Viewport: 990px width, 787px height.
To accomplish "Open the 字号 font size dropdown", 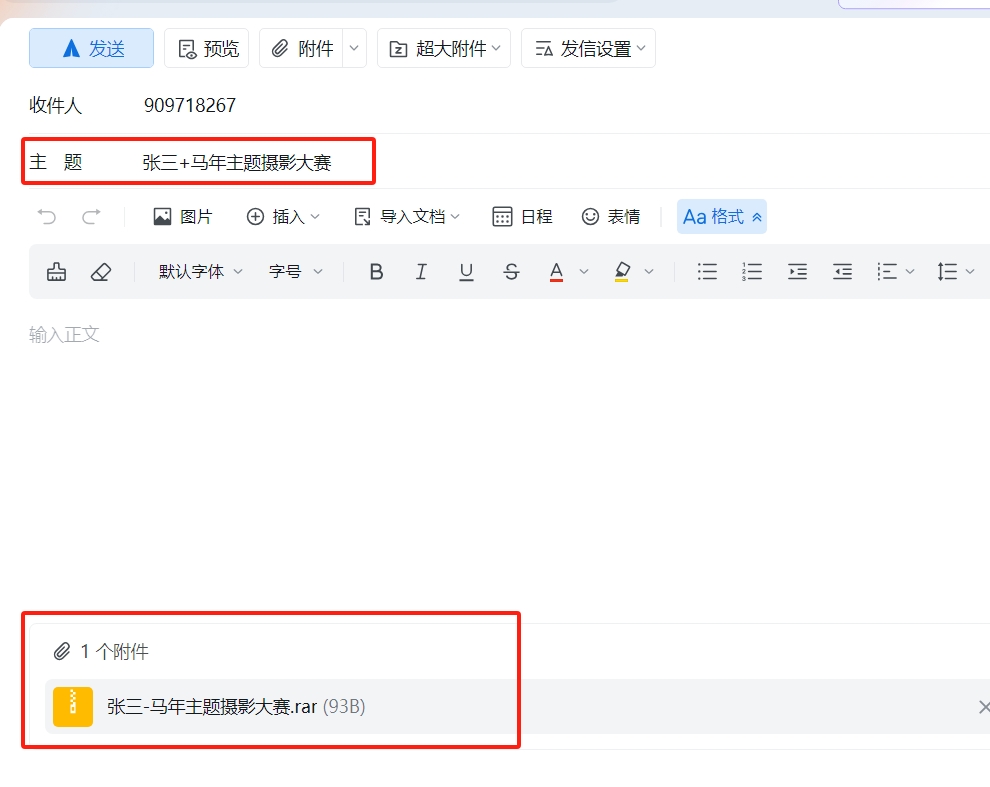I will [x=296, y=271].
